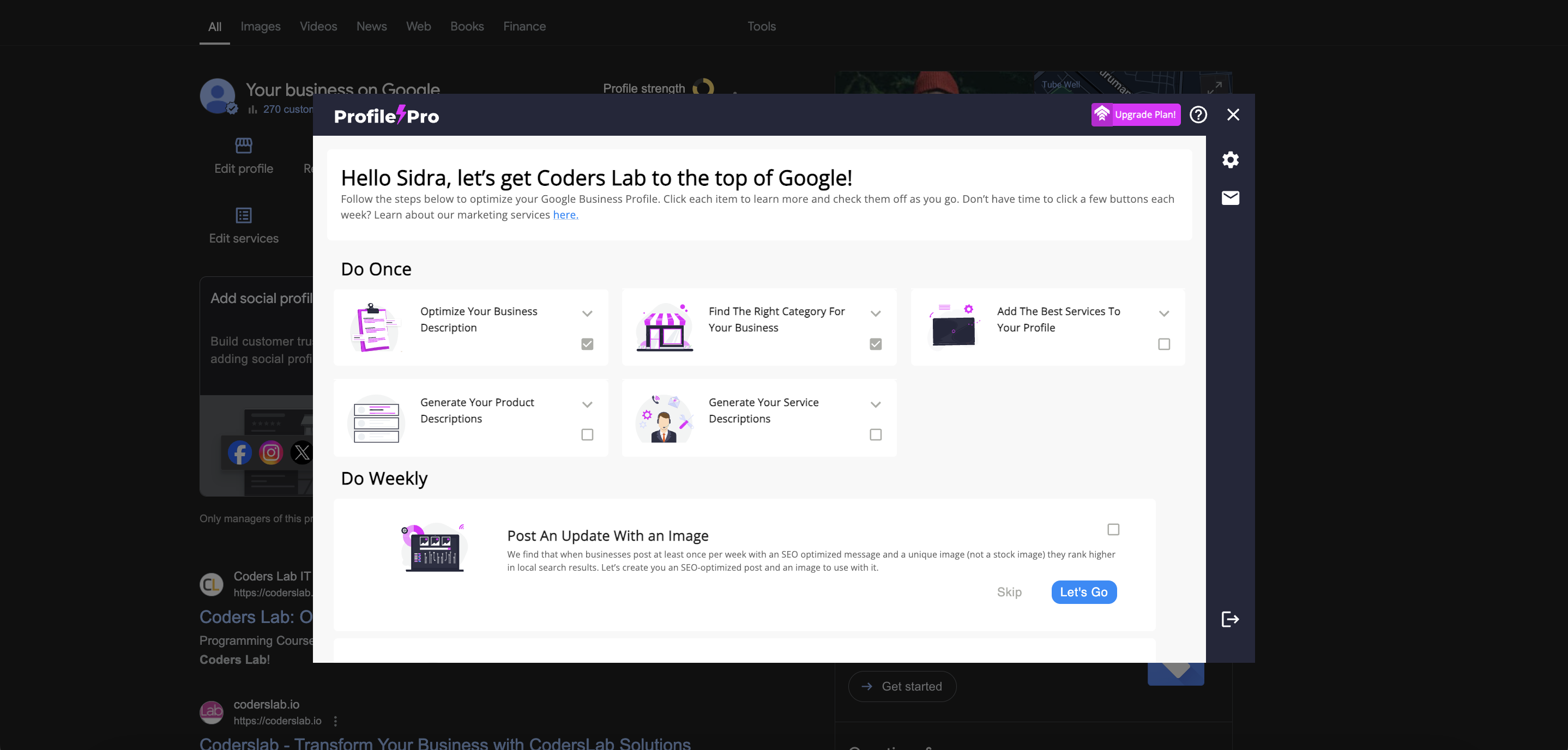Check Post An Update With an Image checkbox

[x=1113, y=530]
